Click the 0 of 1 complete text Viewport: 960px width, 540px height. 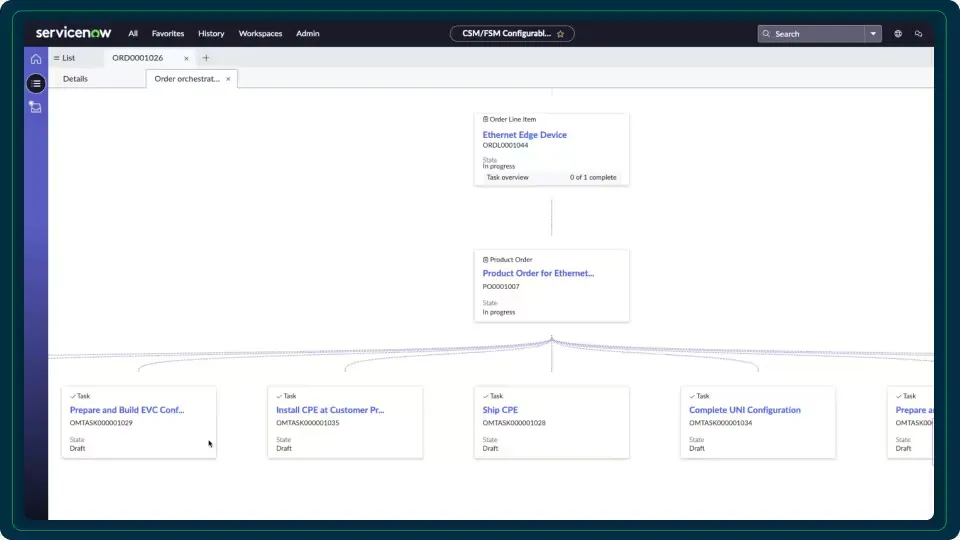(593, 178)
